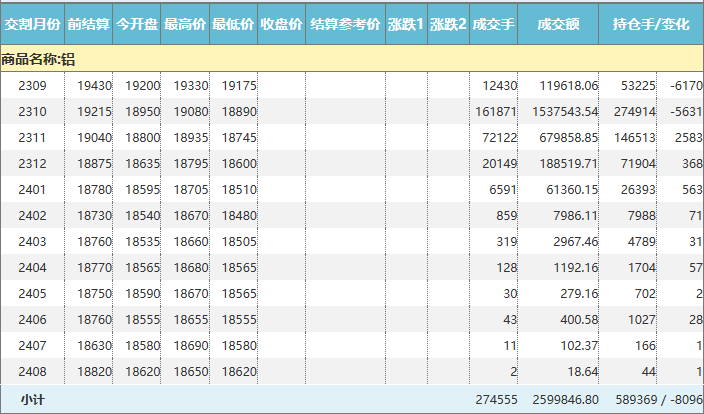Click the 成交额 column header
Image resolution: width=704 pixels, height=414 pixels.
tap(558, 23)
